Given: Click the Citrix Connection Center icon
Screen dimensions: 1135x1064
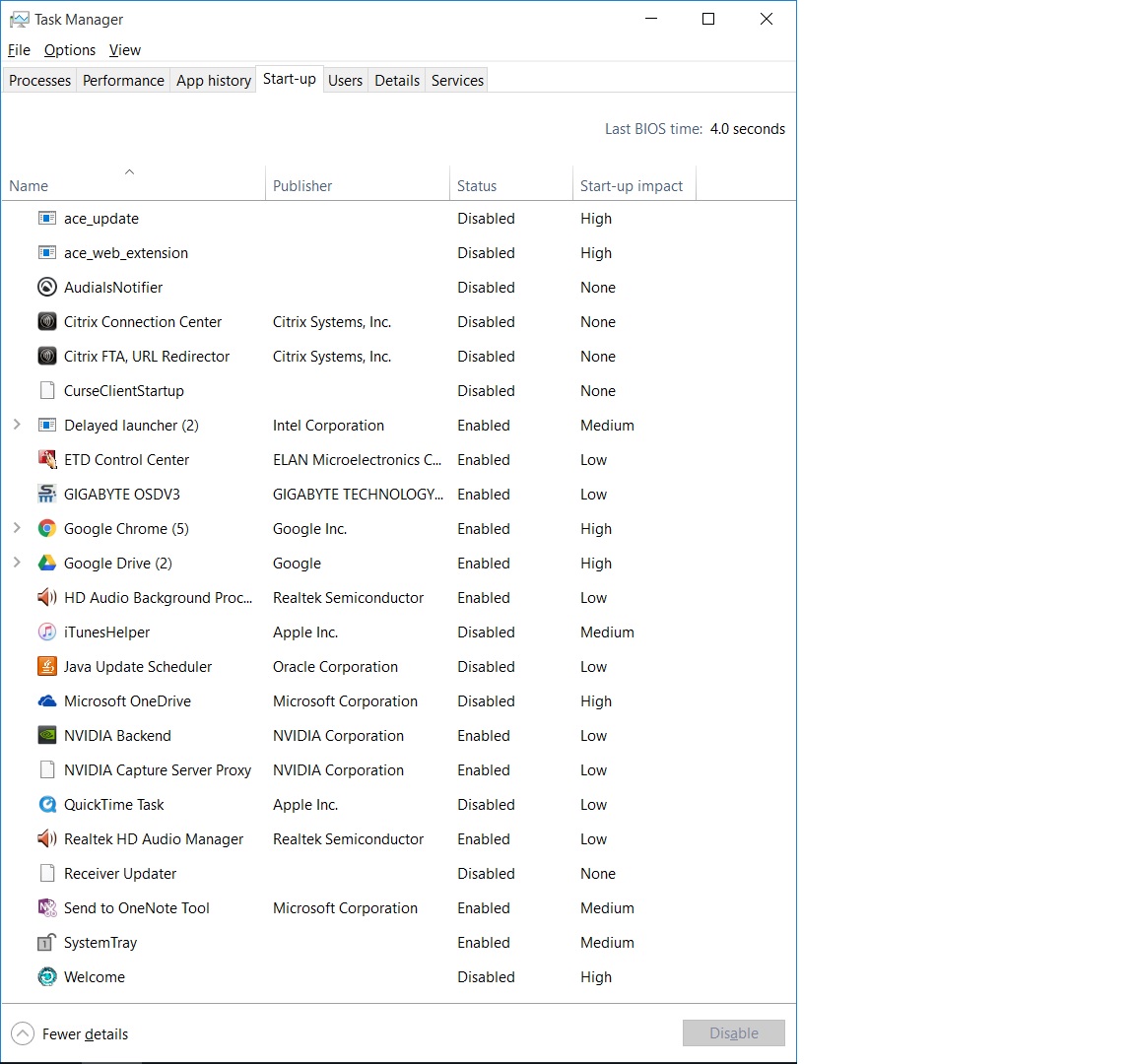Looking at the screenshot, I should point(47,322).
